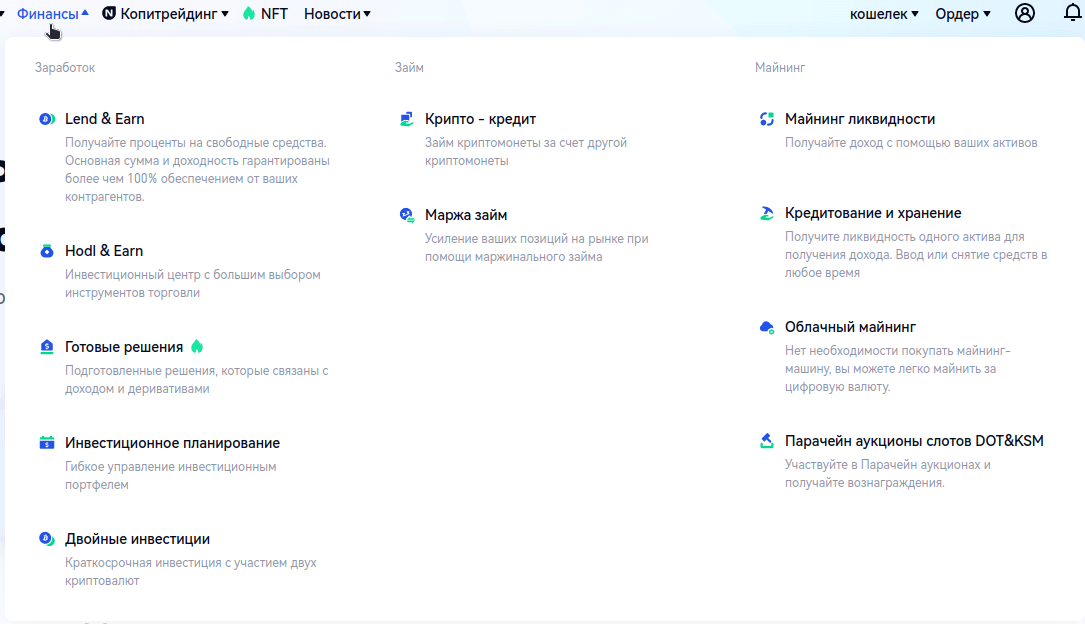
Task: Open the Ордер dropdown menu
Action: pyautogui.click(x=962, y=14)
